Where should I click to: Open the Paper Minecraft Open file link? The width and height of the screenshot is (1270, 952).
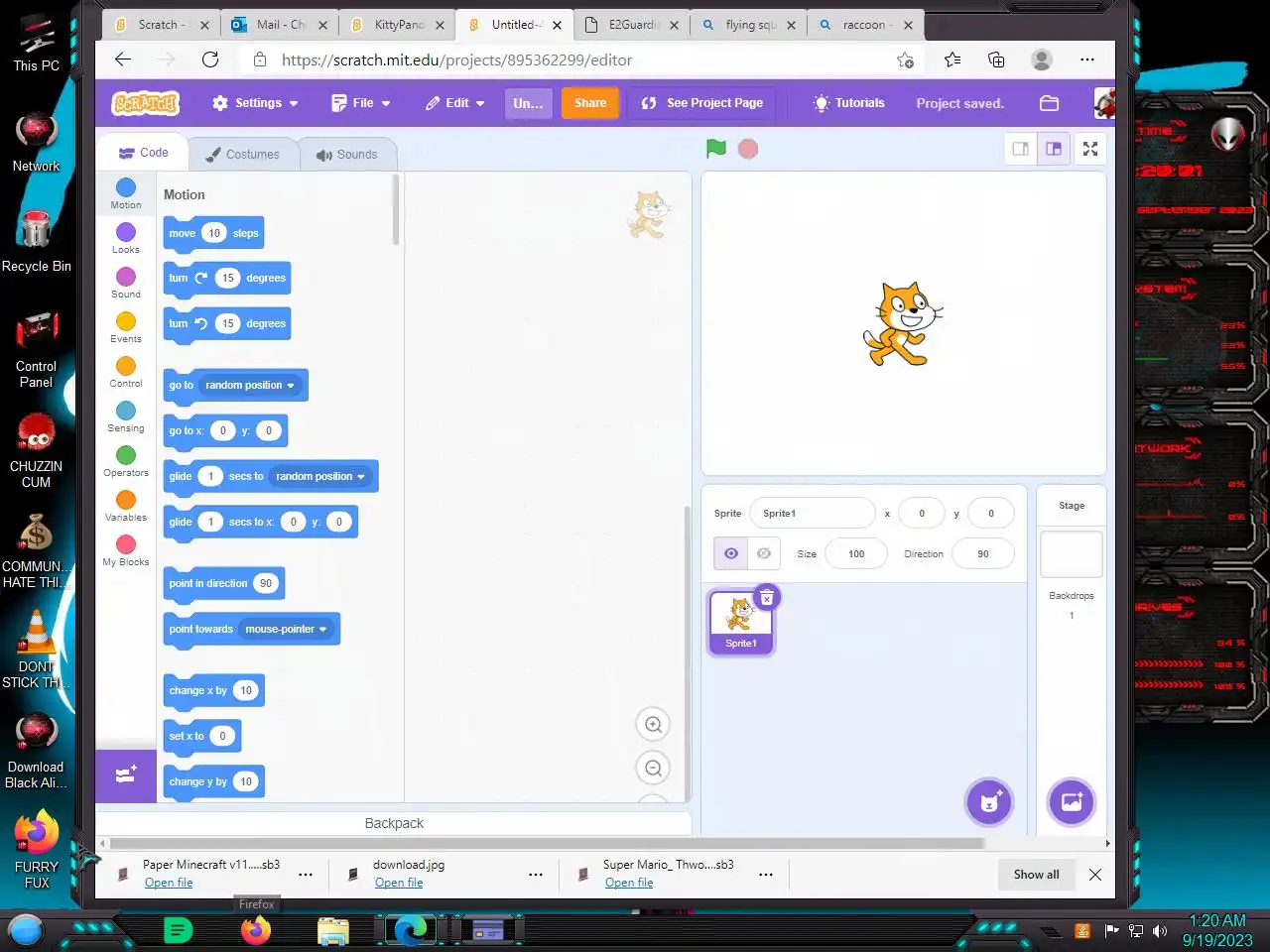pos(169,883)
